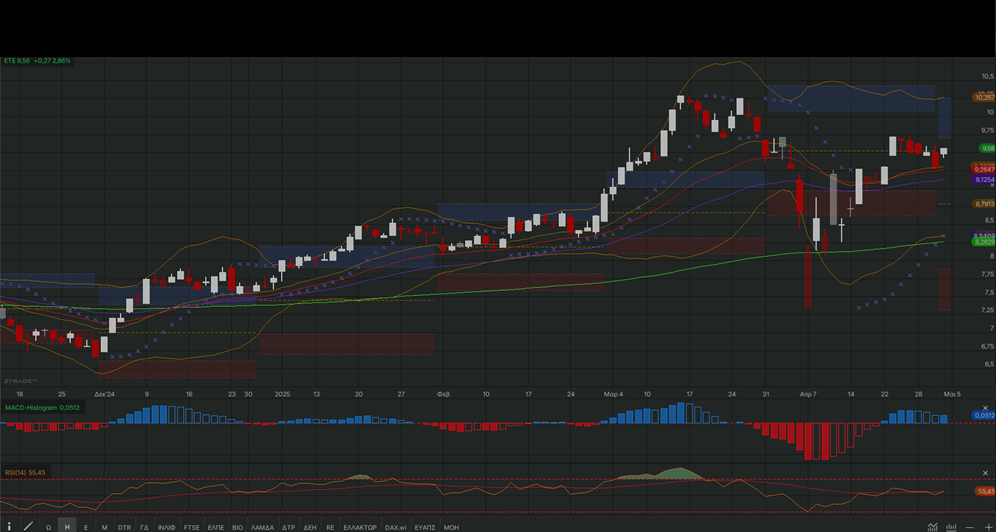Open the indicators chart icon

coord(932,526)
